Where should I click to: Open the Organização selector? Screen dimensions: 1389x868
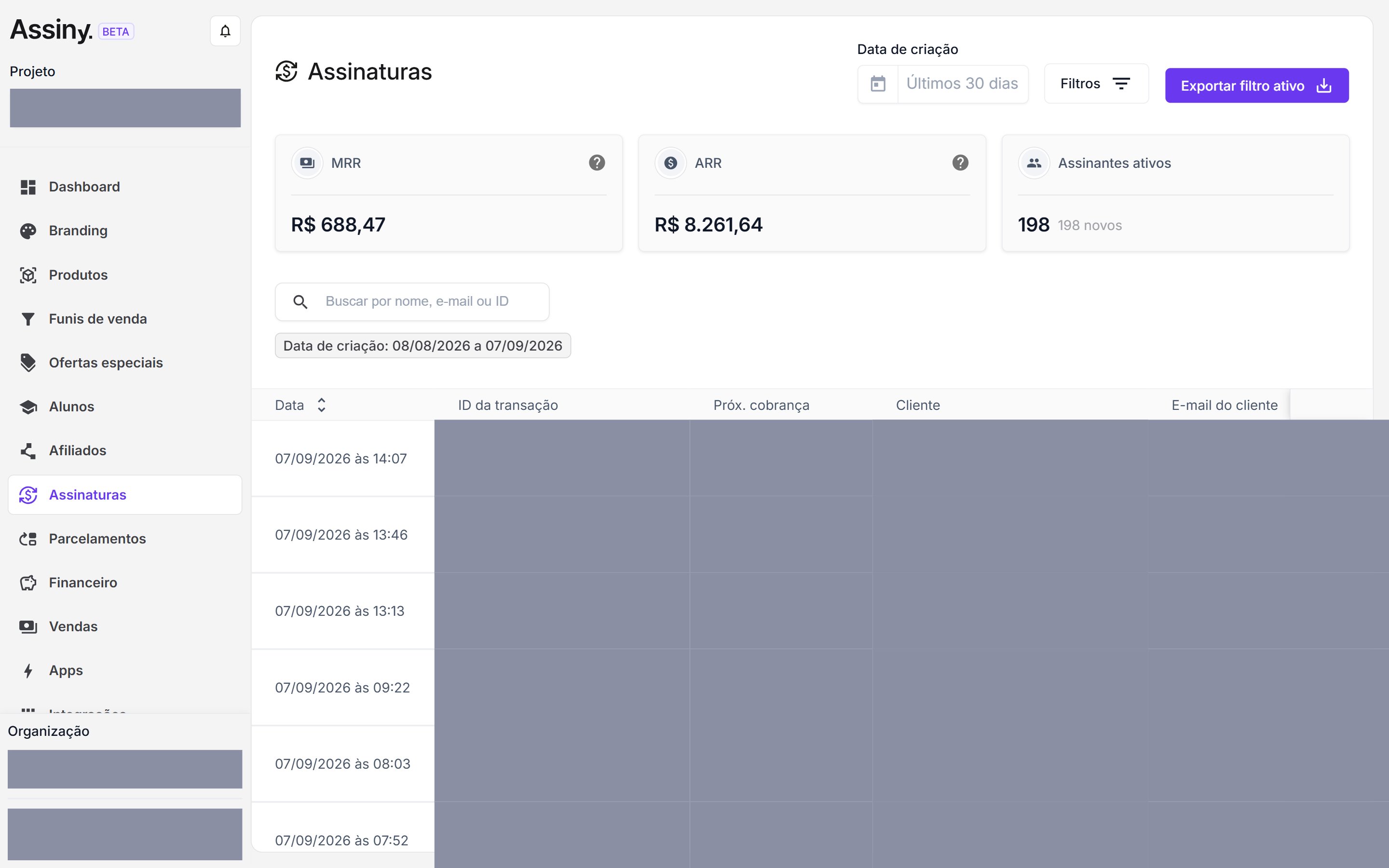pyautogui.click(x=124, y=769)
